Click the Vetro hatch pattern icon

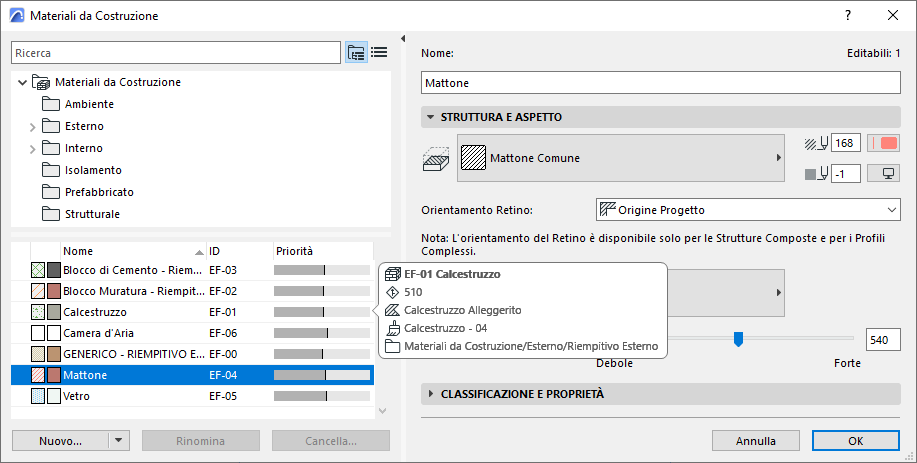click(x=38, y=396)
